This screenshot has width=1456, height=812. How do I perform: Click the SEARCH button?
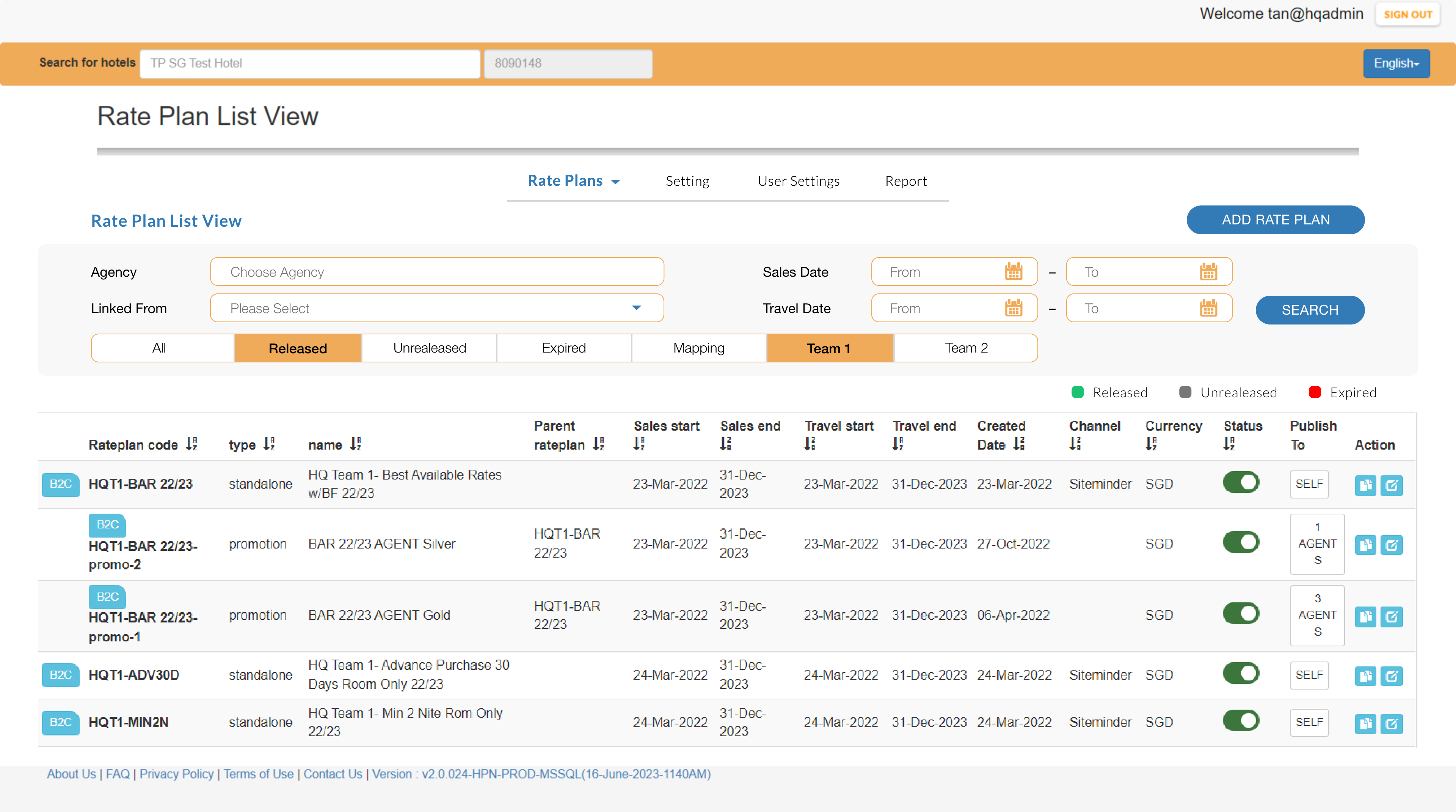tap(1310, 310)
